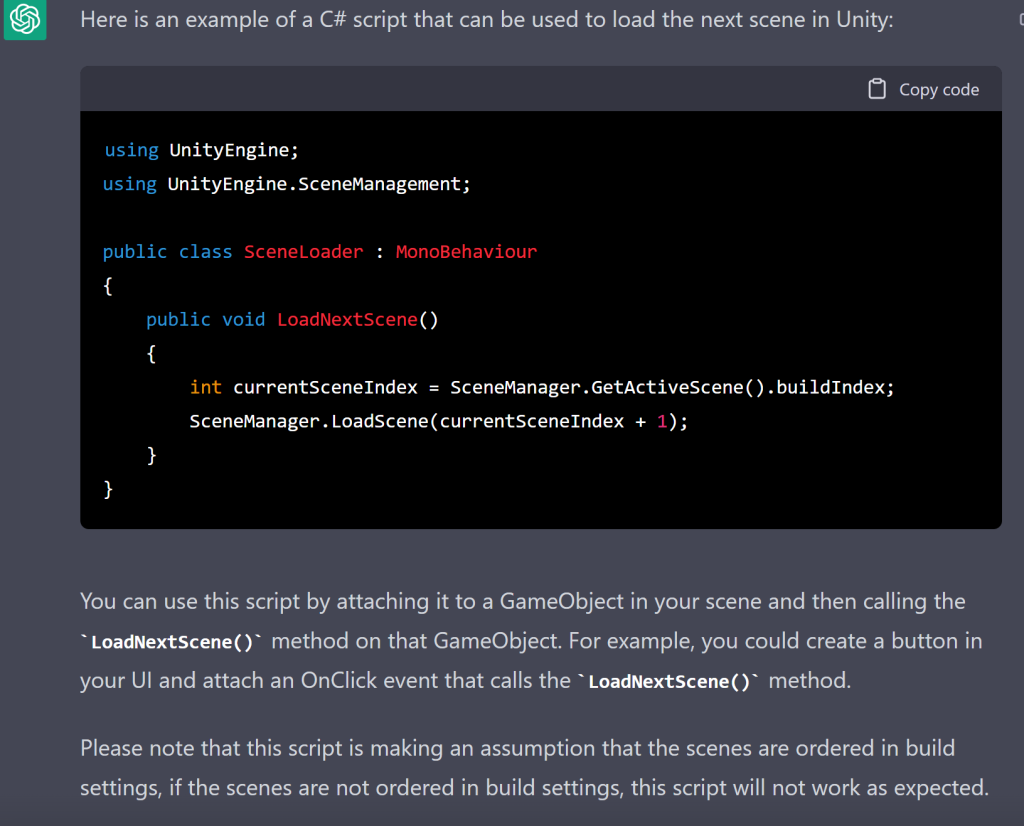Click the paragraph starting 'You can use this script'
1024x826 pixels.
click(x=531, y=641)
